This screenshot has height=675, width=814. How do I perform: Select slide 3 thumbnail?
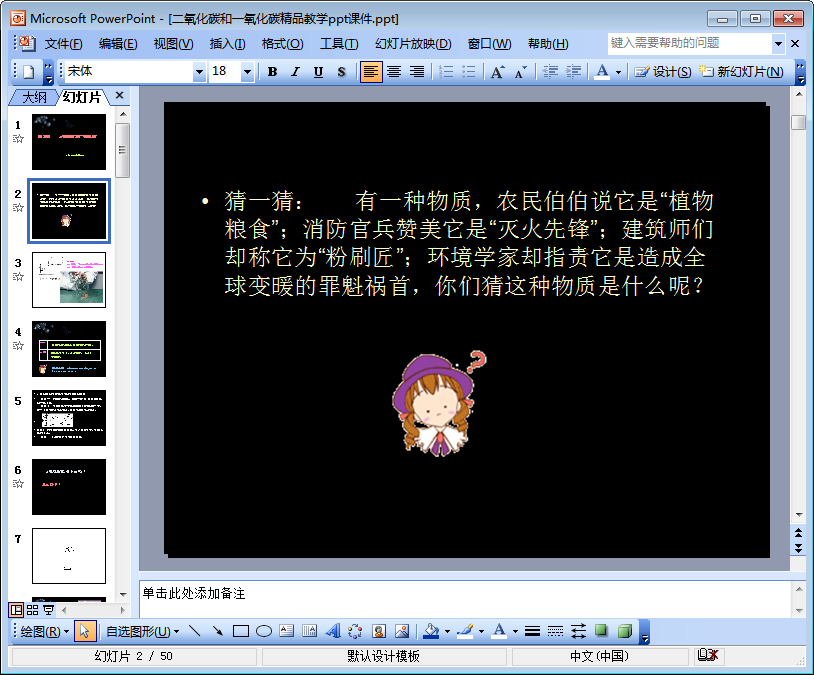(69, 280)
